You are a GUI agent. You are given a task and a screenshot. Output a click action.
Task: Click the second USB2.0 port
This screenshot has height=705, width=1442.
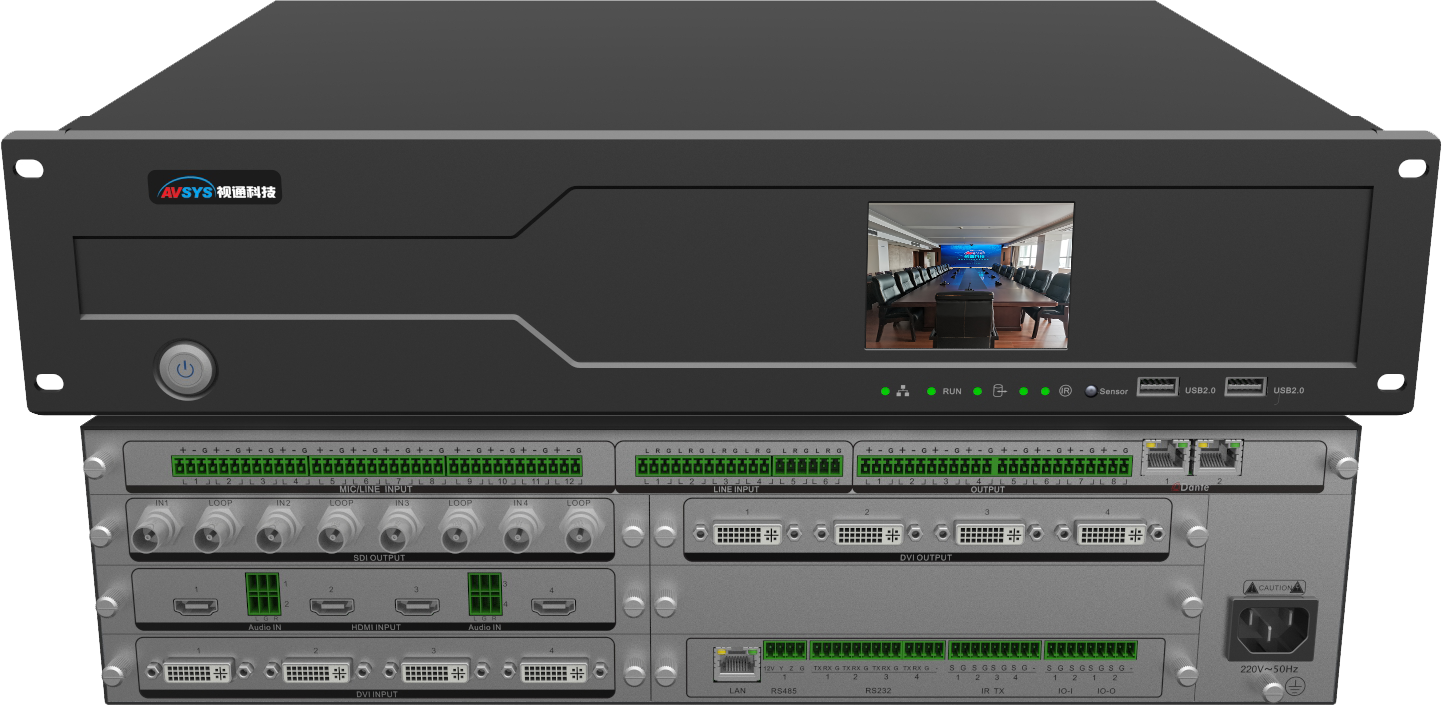click(1245, 386)
